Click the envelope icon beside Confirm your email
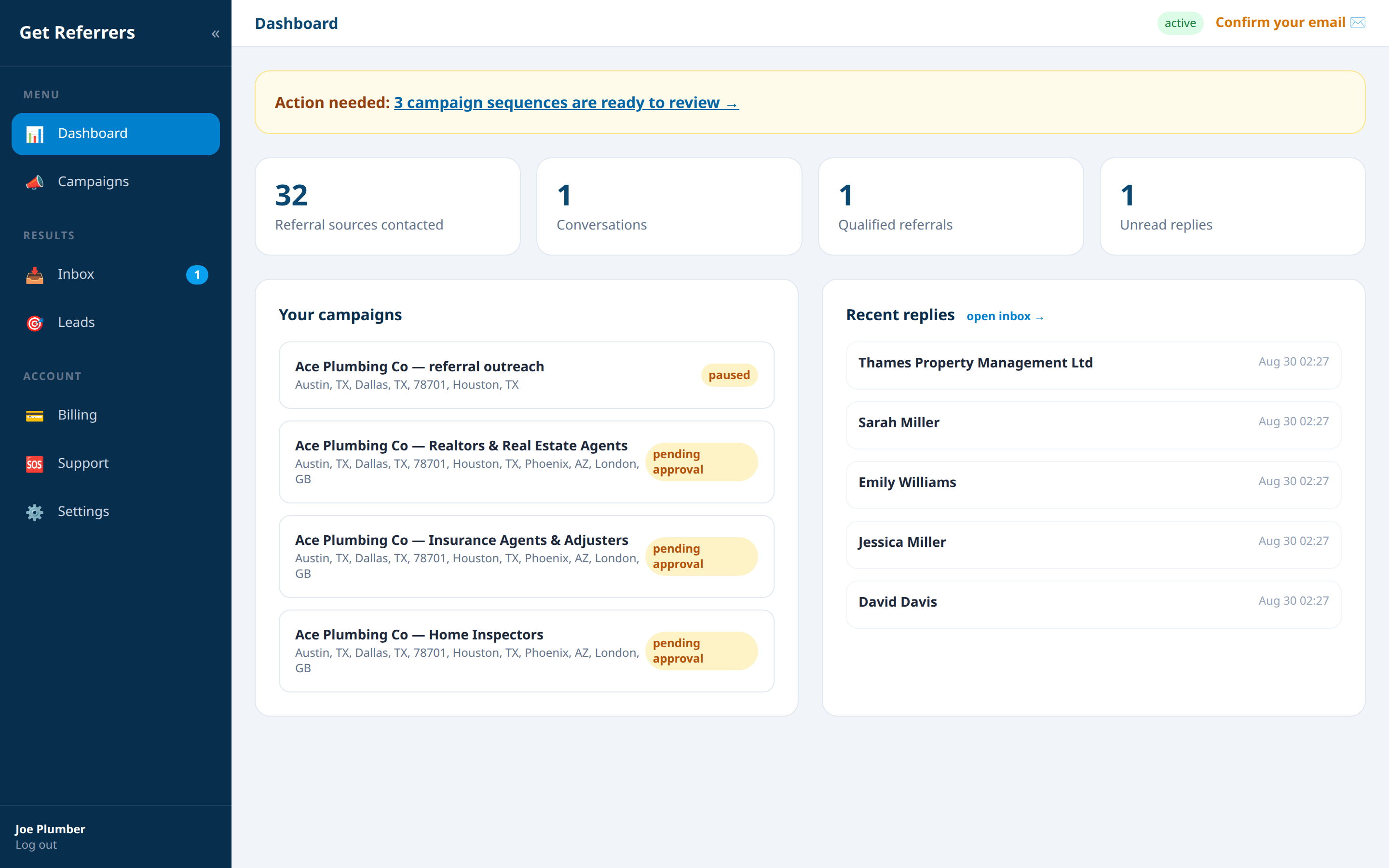This screenshot has width=1389, height=868. tap(1358, 23)
